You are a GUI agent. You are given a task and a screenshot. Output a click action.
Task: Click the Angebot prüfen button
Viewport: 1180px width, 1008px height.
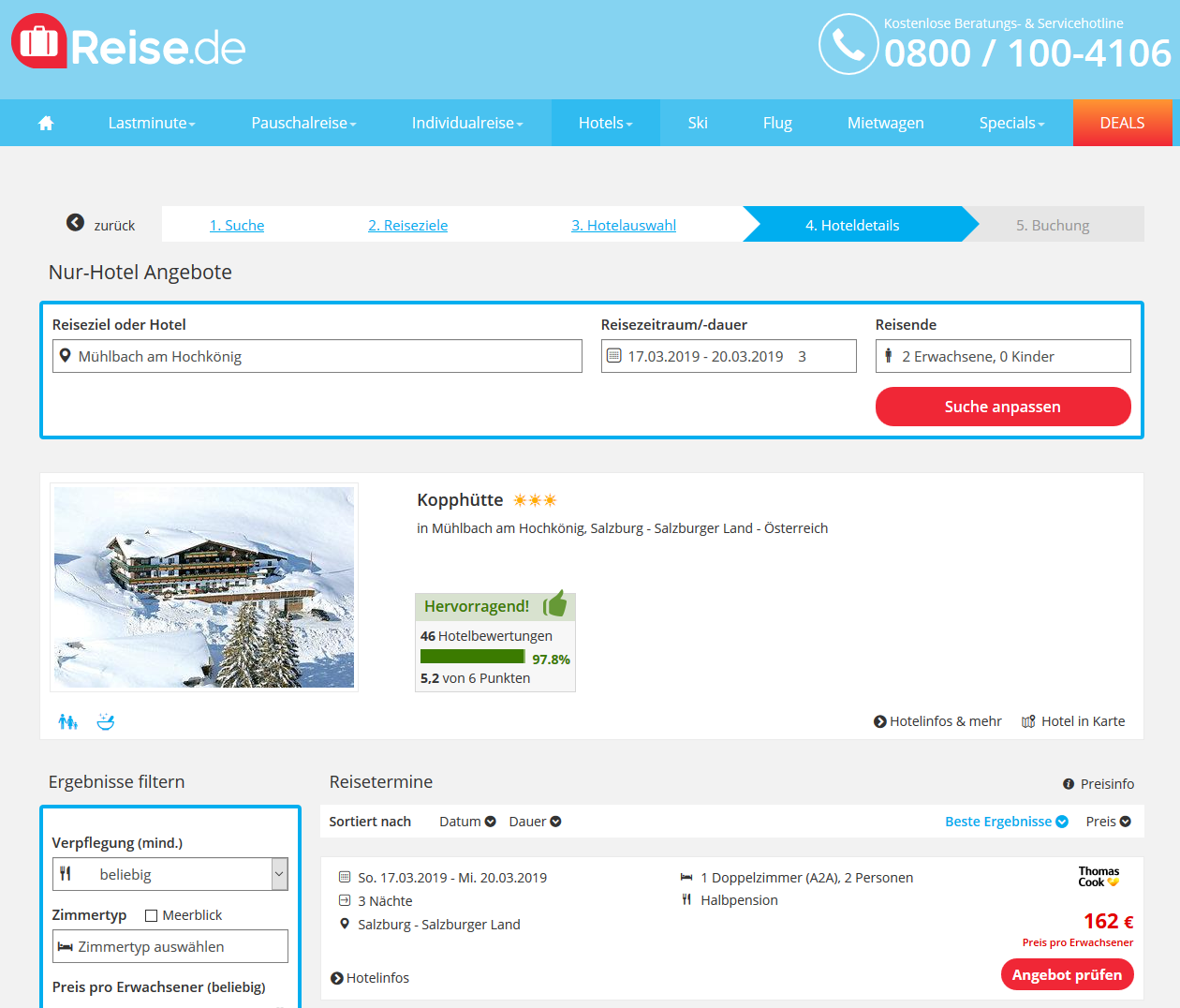(1067, 974)
